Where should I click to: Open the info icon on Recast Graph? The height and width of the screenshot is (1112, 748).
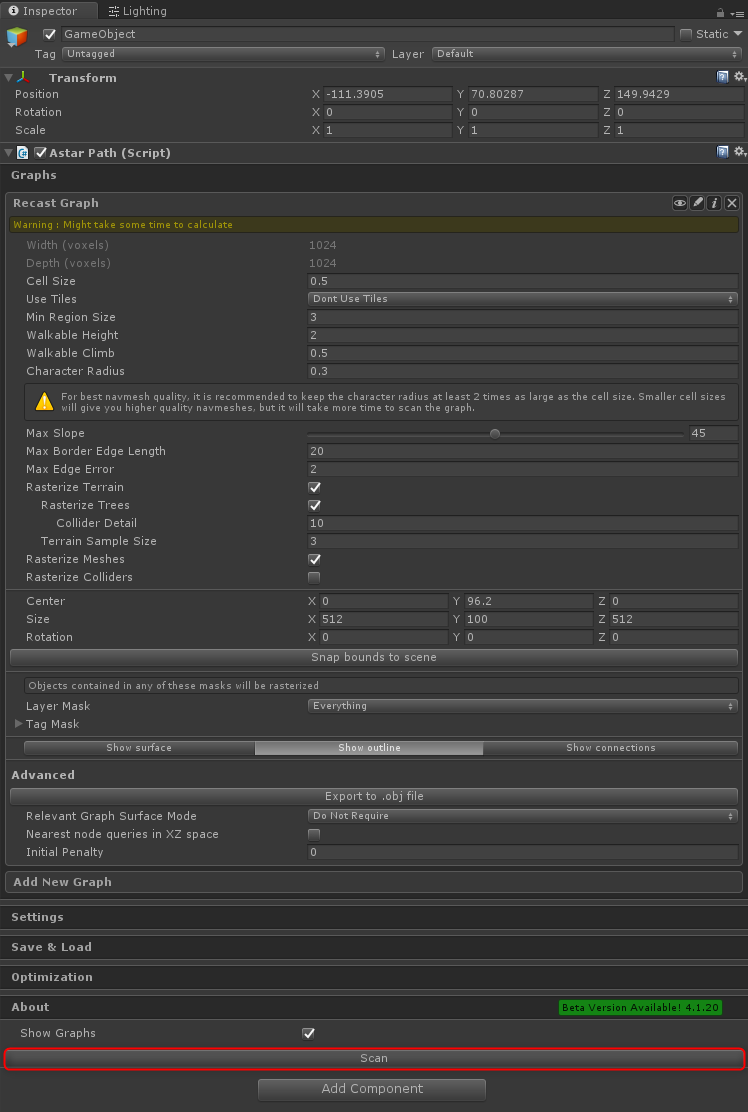tap(714, 203)
